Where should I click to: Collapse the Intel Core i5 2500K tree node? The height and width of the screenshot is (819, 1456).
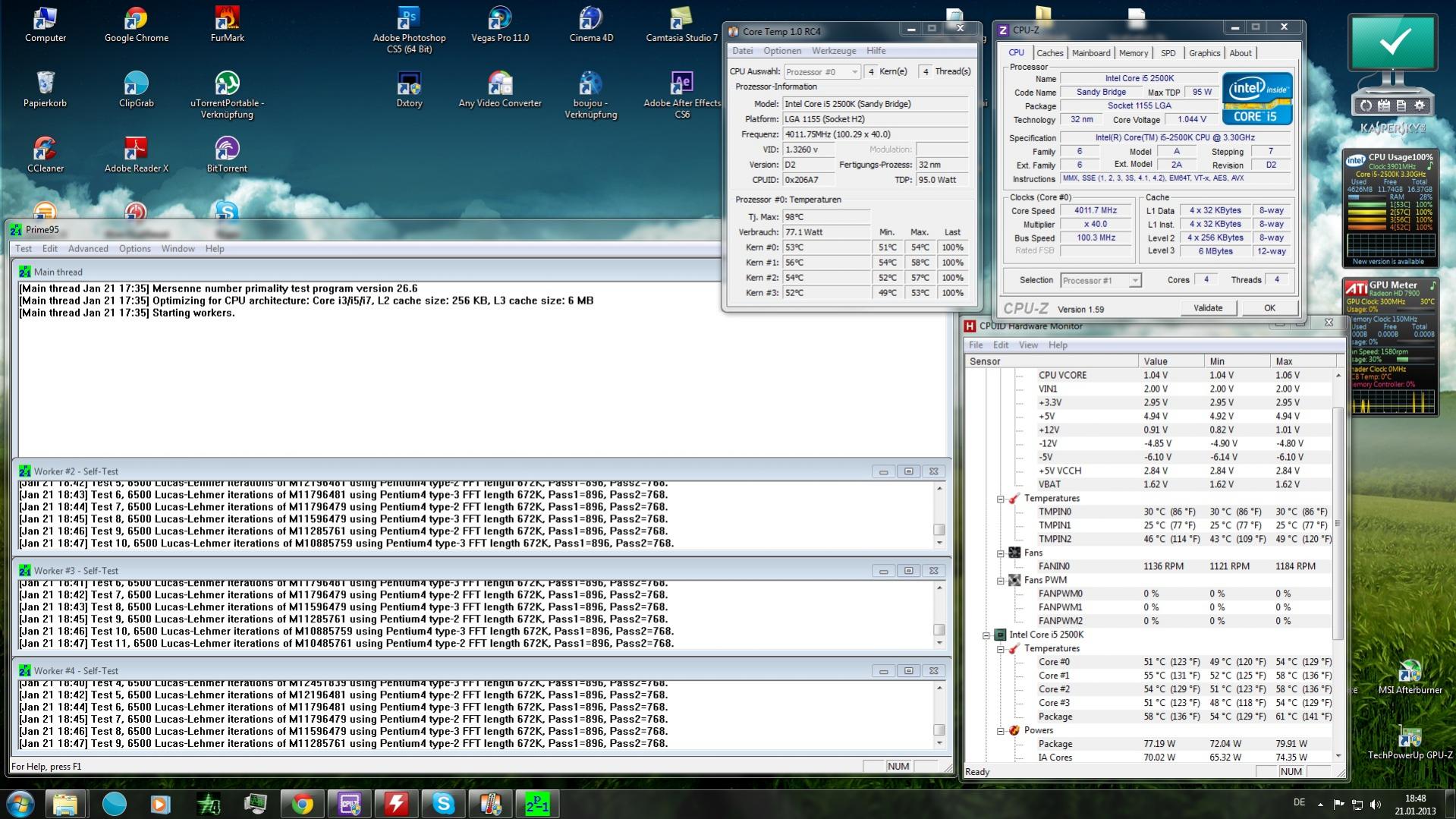tap(986, 635)
